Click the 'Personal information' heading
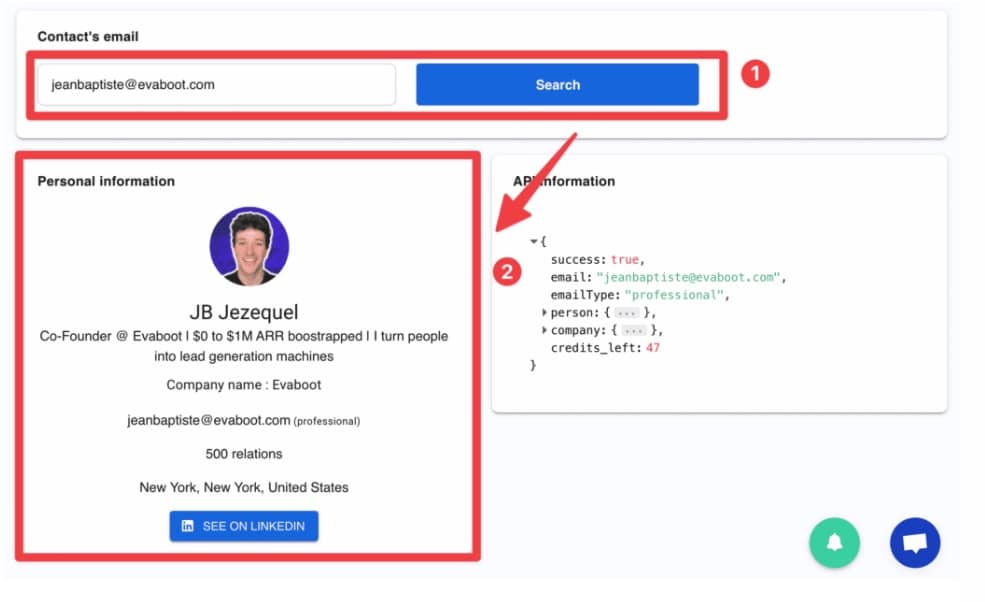Image resolution: width=985 pixels, height=602 pixels. click(106, 181)
